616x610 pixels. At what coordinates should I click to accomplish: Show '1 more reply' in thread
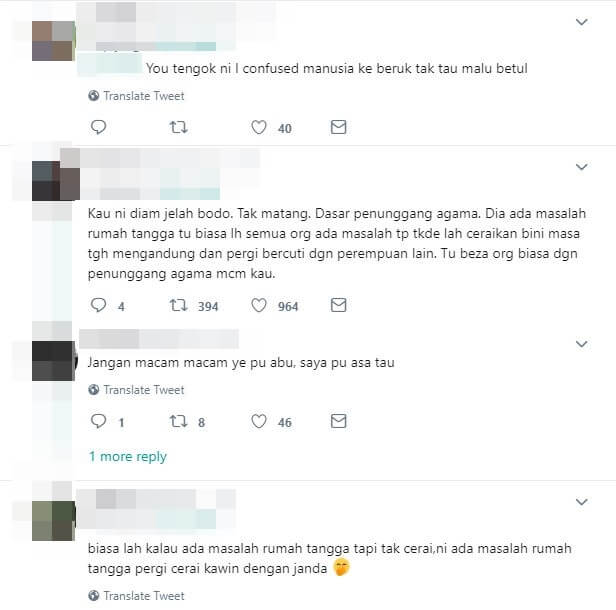click(x=128, y=456)
